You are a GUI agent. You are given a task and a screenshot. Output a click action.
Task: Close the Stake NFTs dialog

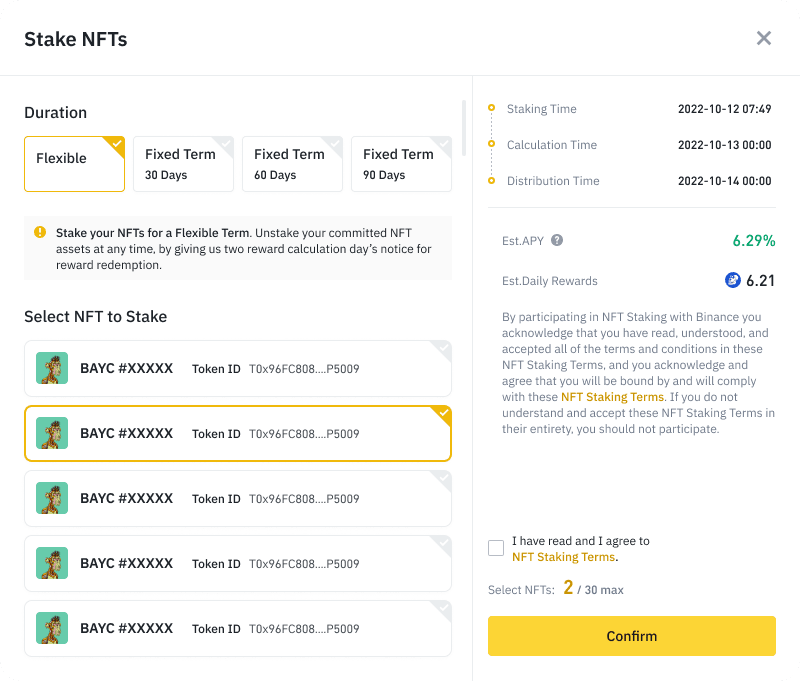pyautogui.click(x=764, y=38)
